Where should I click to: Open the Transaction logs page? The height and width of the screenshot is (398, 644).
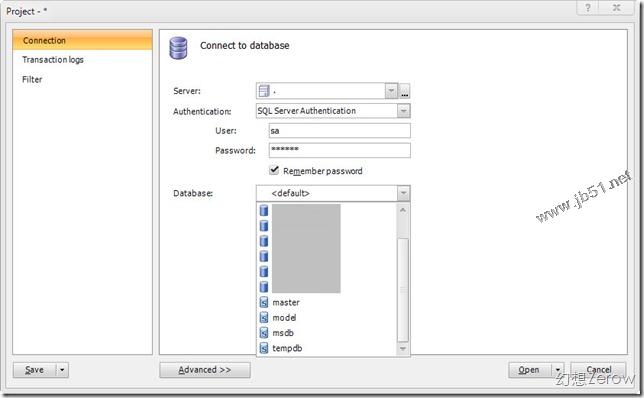pos(53,60)
